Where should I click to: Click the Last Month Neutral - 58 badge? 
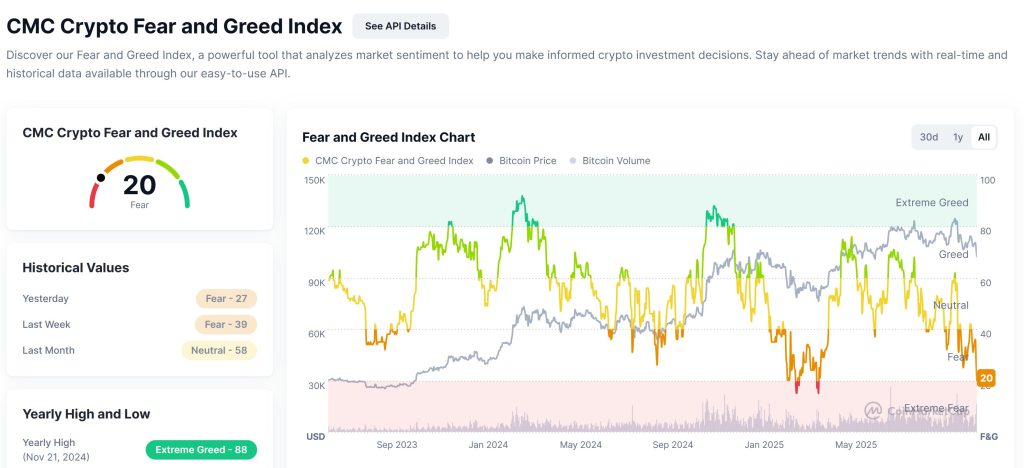[219, 350]
